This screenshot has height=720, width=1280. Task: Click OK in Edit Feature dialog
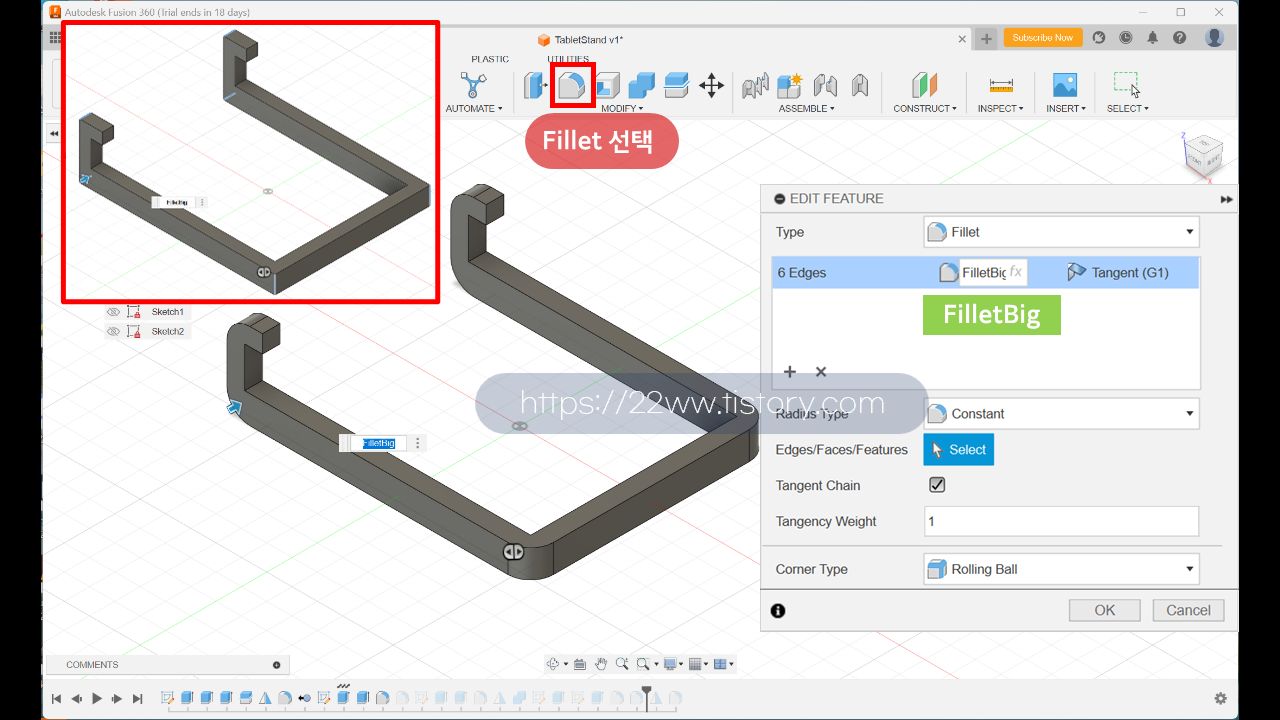pos(1105,610)
